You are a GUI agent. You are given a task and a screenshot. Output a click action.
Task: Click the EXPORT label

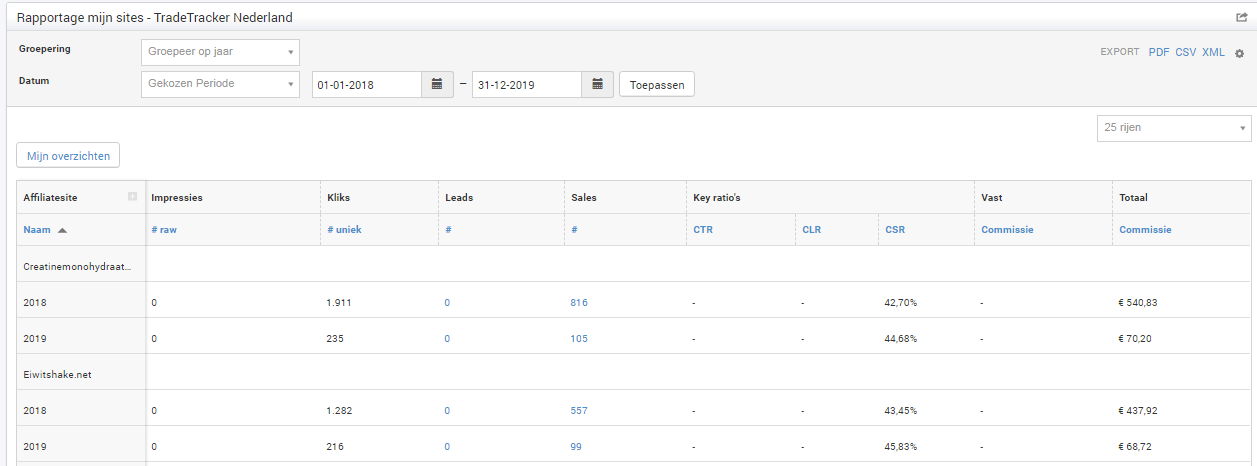(1120, 52)
